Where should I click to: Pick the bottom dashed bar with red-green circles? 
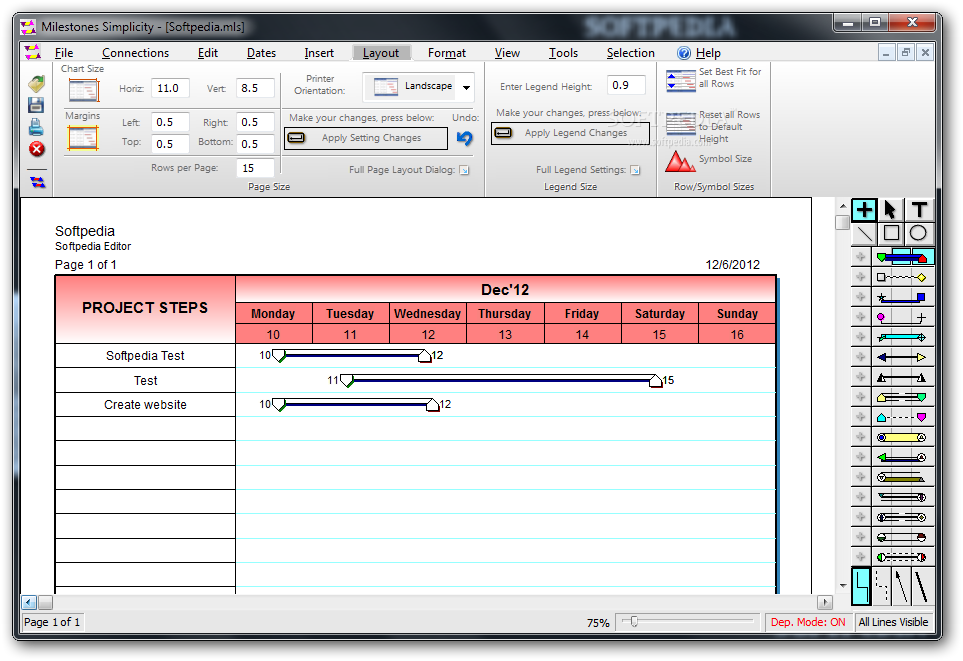[902, 557]
